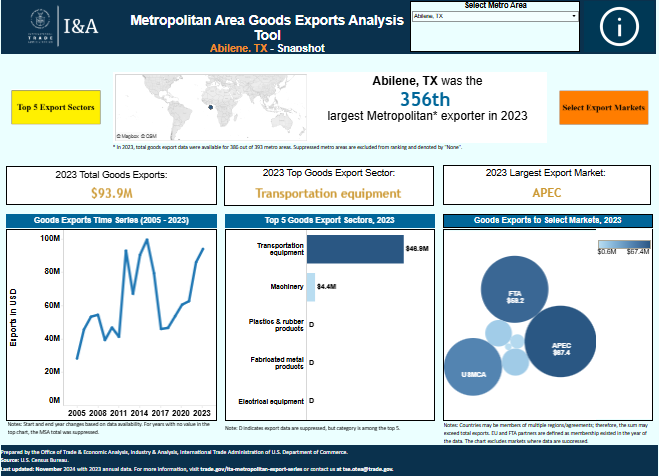Click the 2014 x-axis label
Image resolution: width=659 pixels, height=476 pixels.
[x=139, y=413]
